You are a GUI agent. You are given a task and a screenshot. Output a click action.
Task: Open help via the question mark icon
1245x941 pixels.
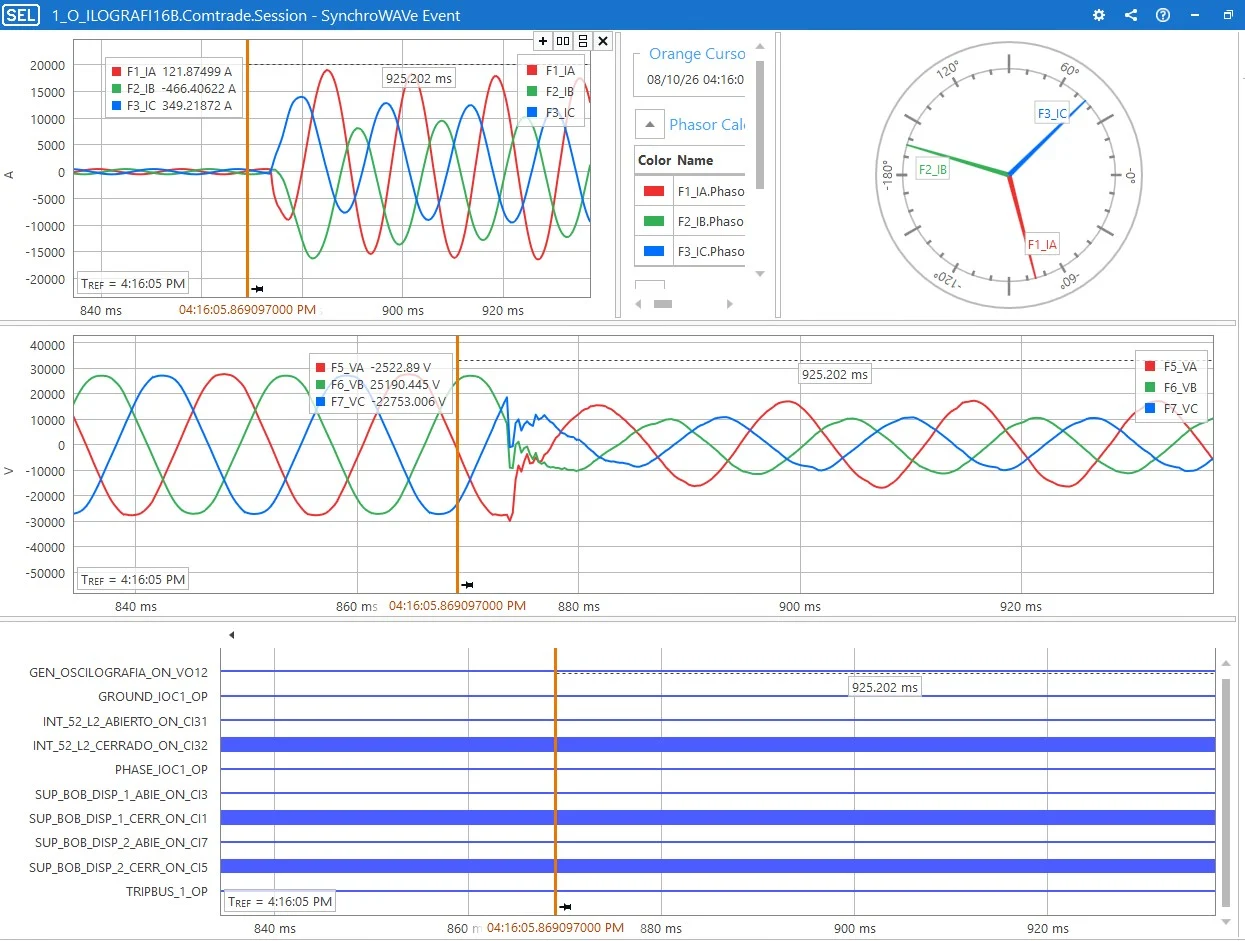(x=1163, y=15)
